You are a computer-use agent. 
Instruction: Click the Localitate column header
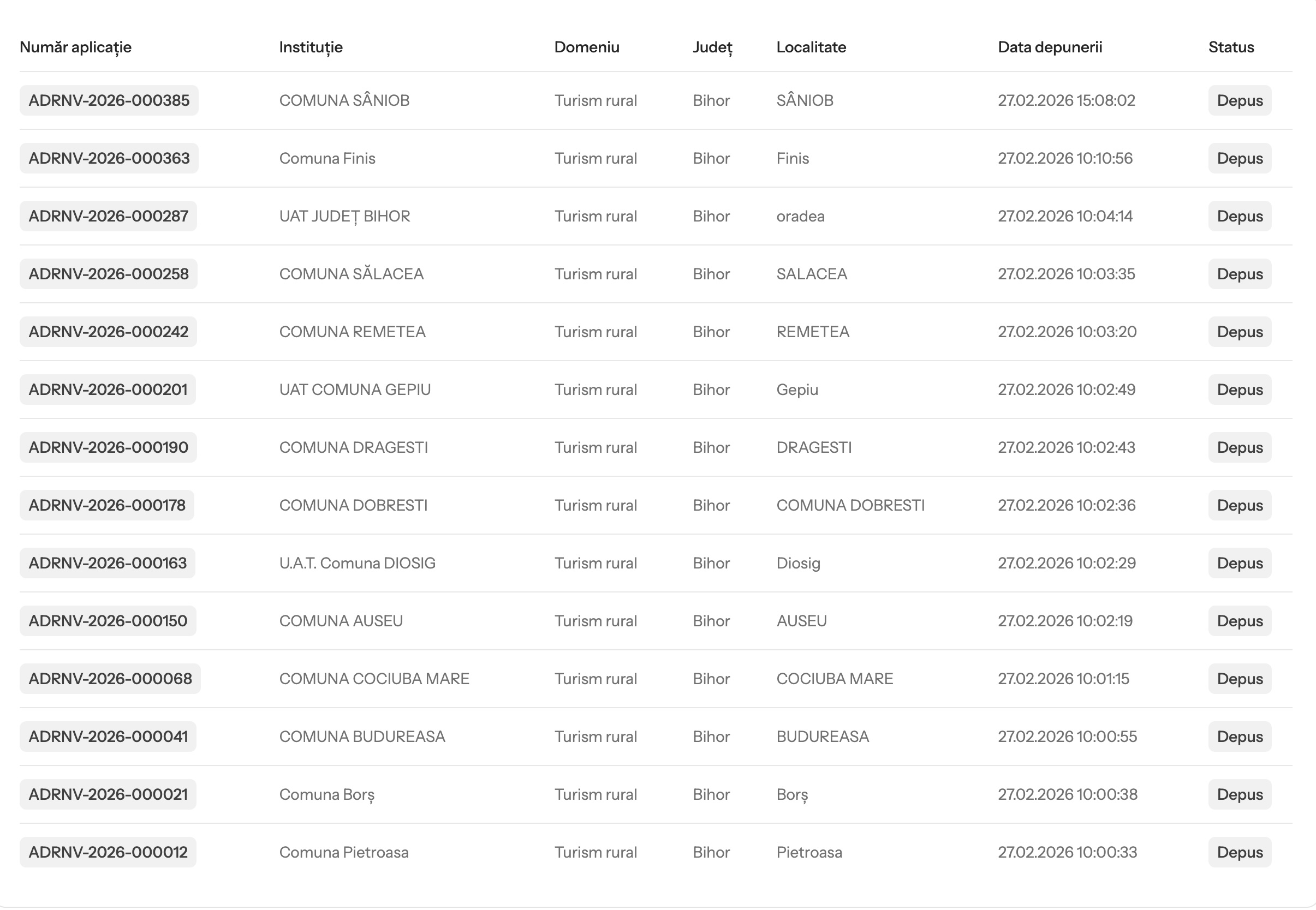811,47
